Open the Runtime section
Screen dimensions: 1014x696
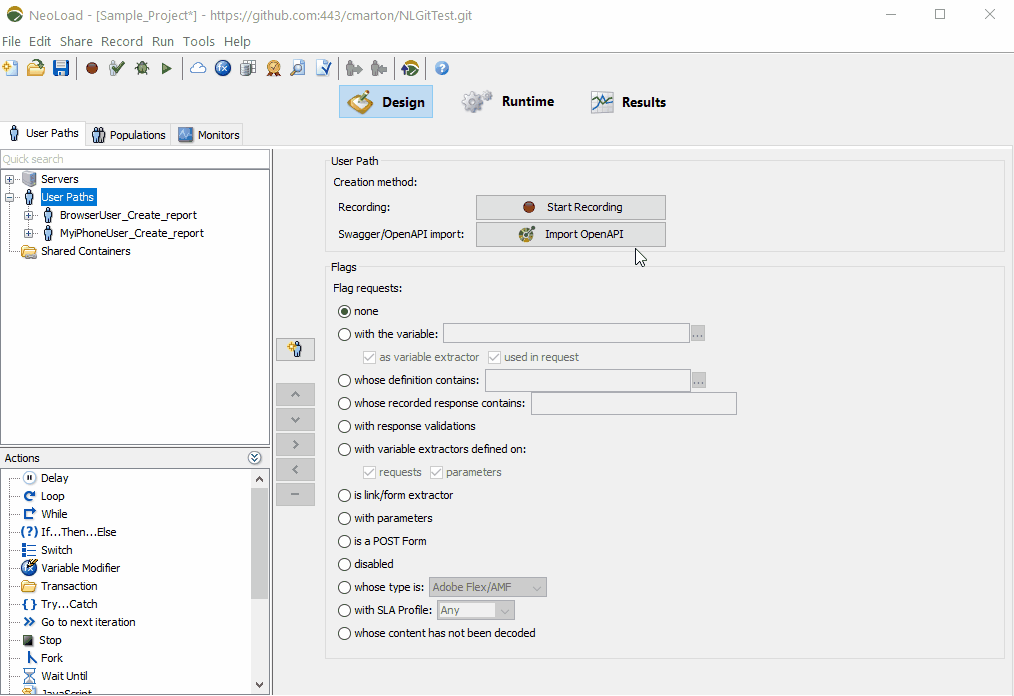[x=508, y=102]
